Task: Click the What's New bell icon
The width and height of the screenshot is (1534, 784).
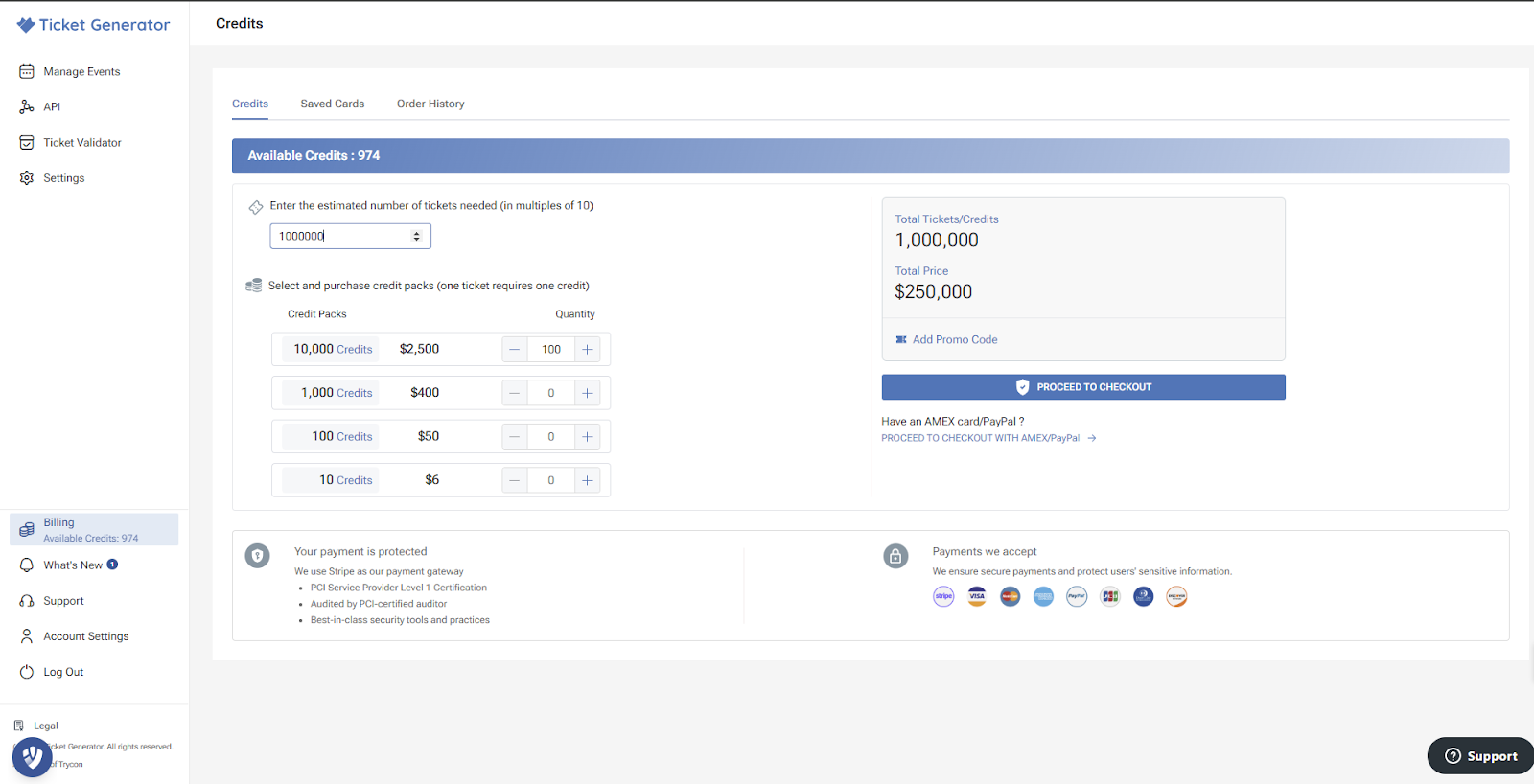Action: point(27,565)
